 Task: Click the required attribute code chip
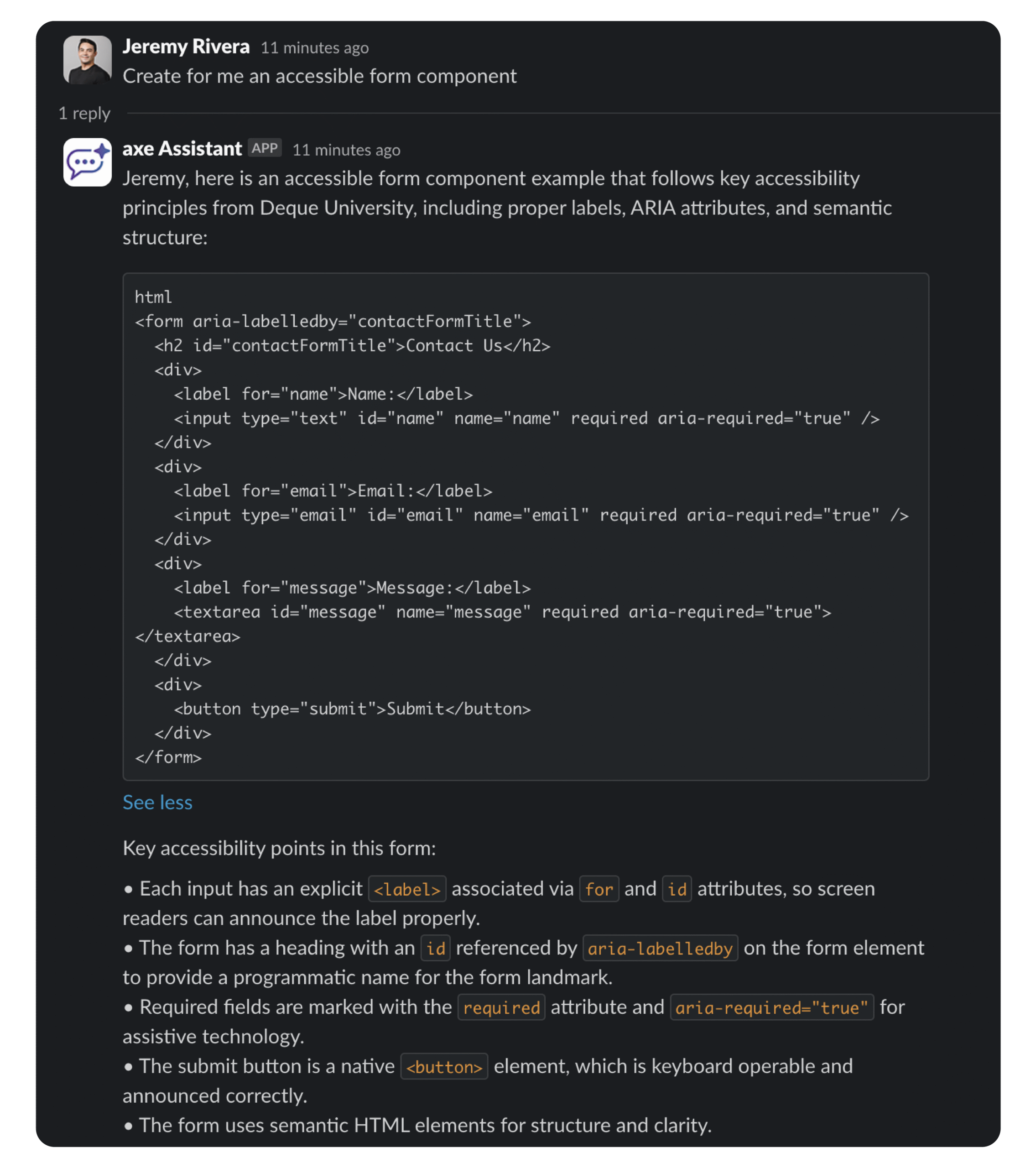point(501,1007)
